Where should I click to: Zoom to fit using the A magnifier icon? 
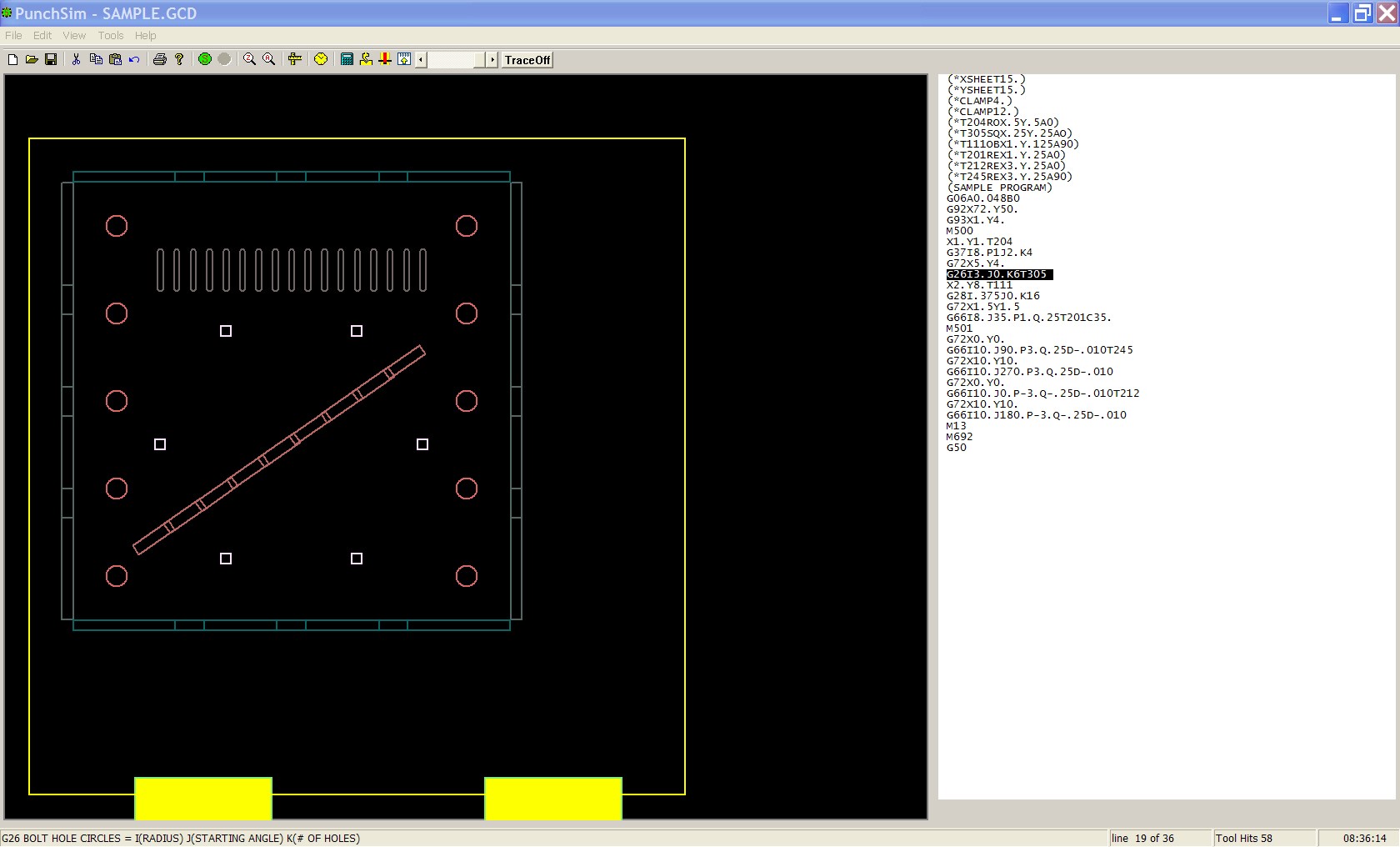pos(268,59)
